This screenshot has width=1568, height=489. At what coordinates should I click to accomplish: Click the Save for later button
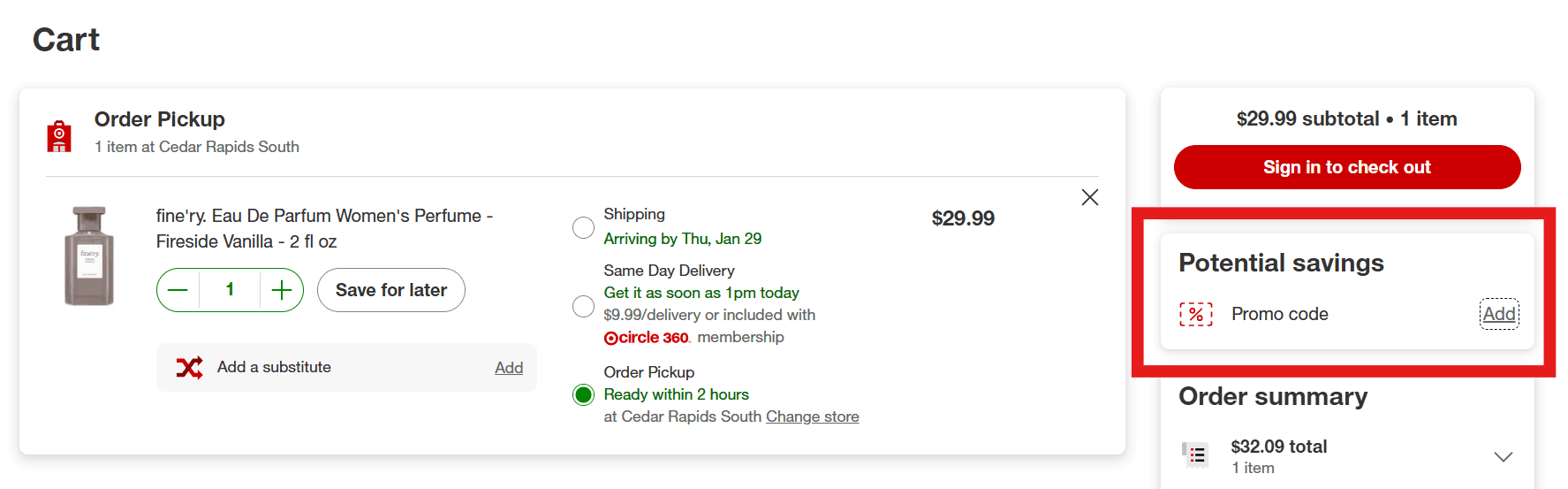[x=390, y=290]
